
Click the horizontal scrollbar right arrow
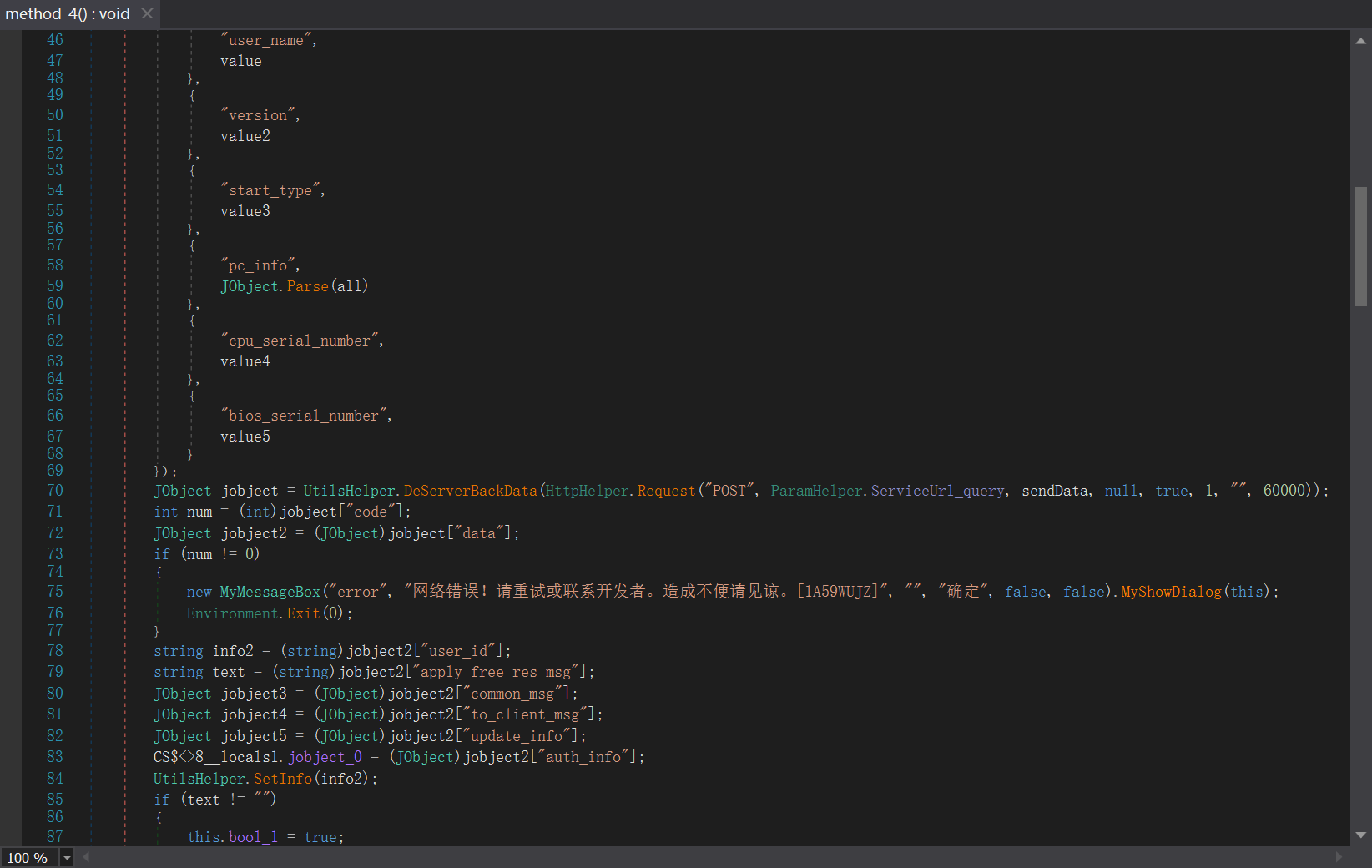[1339, 857]
